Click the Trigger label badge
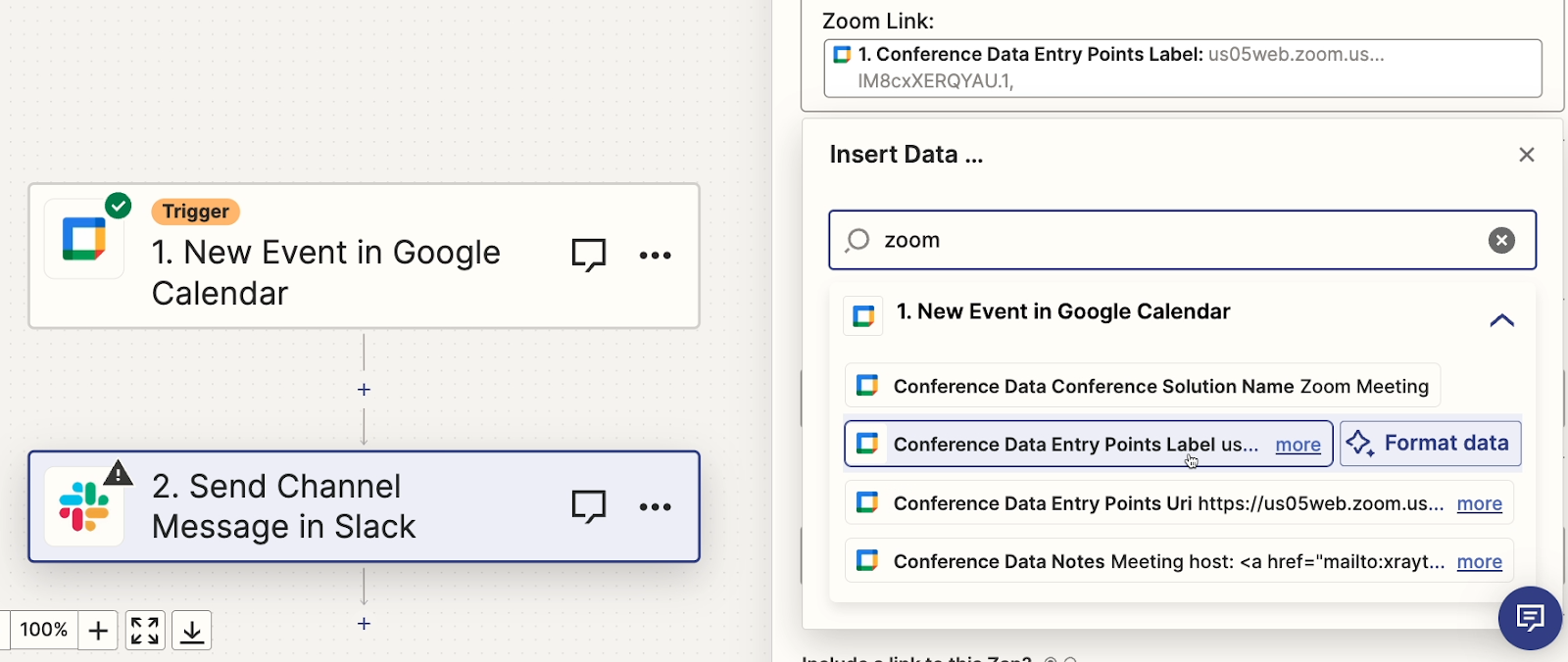The image size is (1568, 662). [195, 212]
